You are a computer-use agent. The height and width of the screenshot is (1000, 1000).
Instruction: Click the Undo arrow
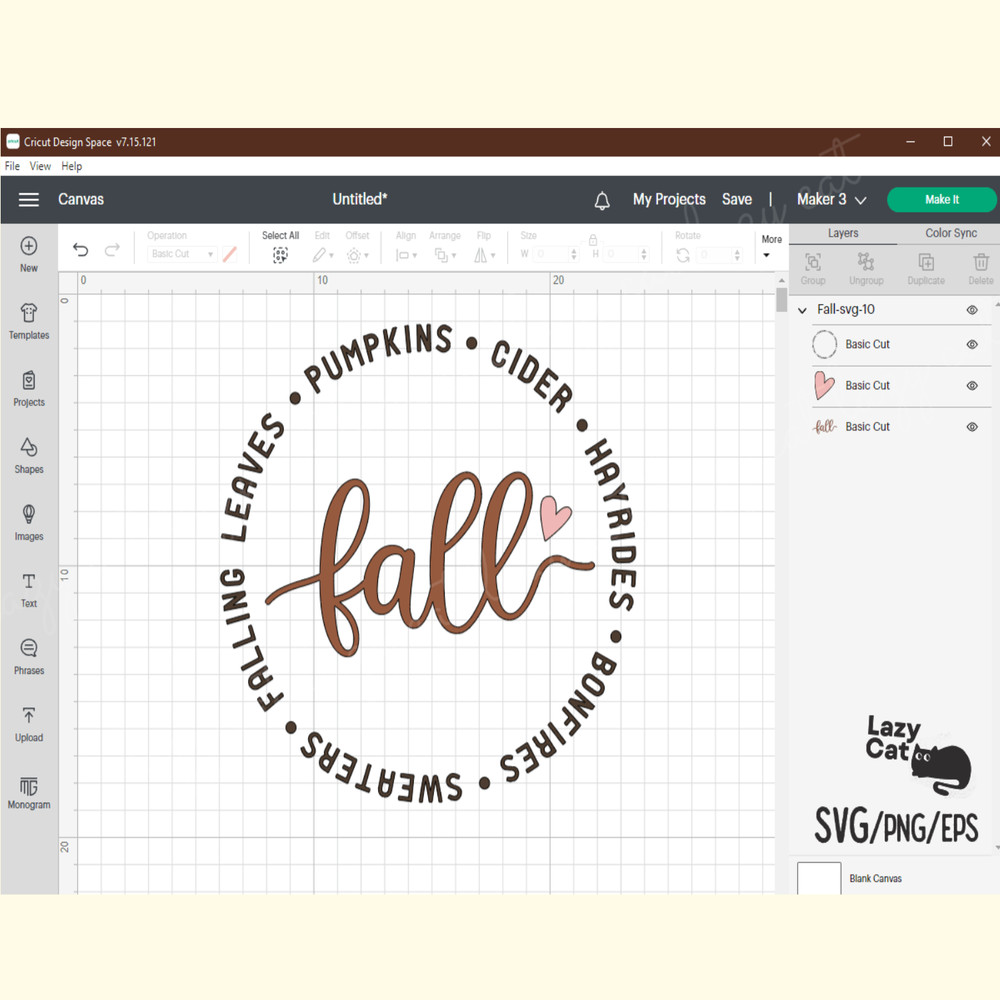point(81,251)
